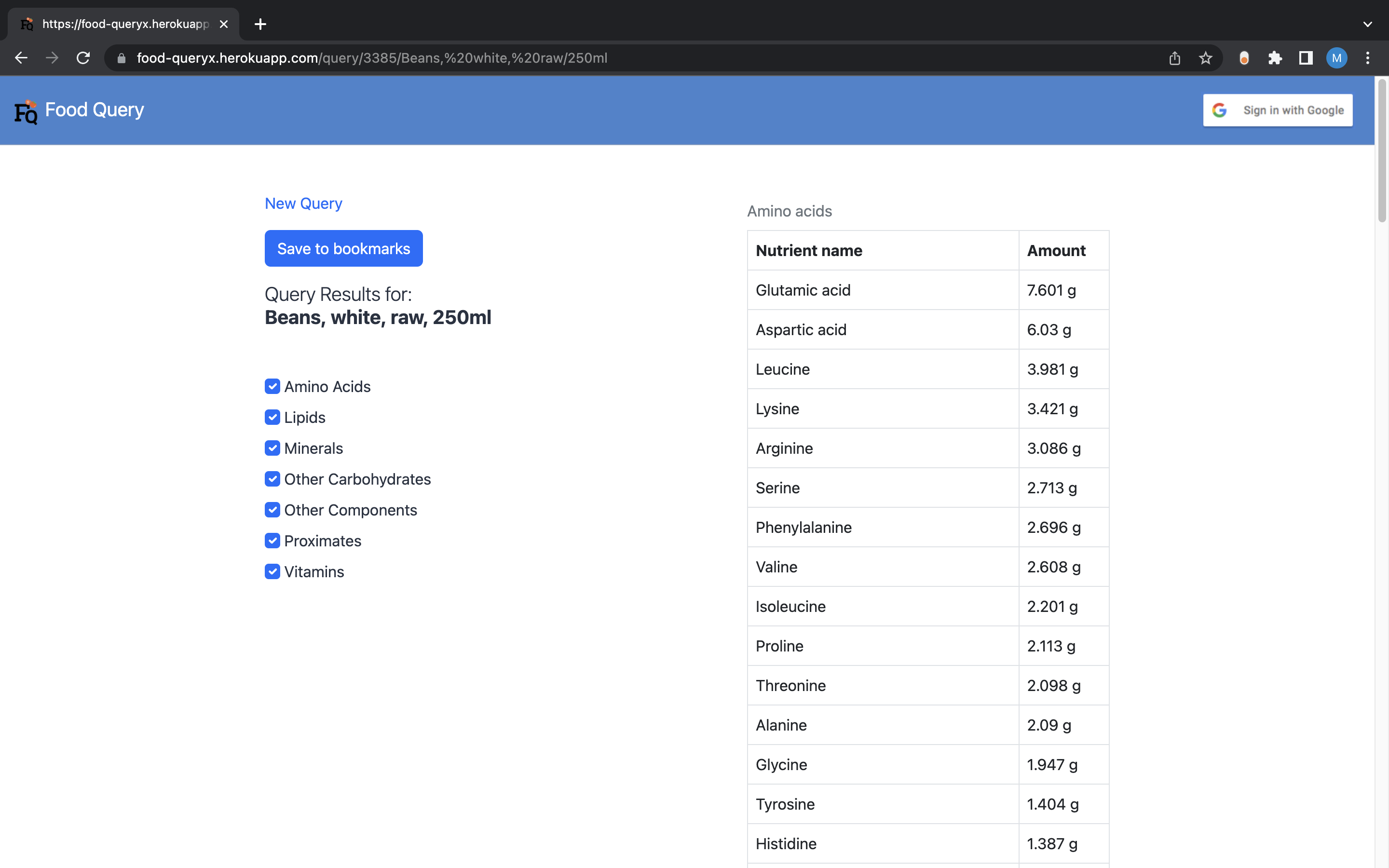This screenshot has width=1389, height=868.
Task: Open the Extensions puzzle icon
Action: (1275, 58)
